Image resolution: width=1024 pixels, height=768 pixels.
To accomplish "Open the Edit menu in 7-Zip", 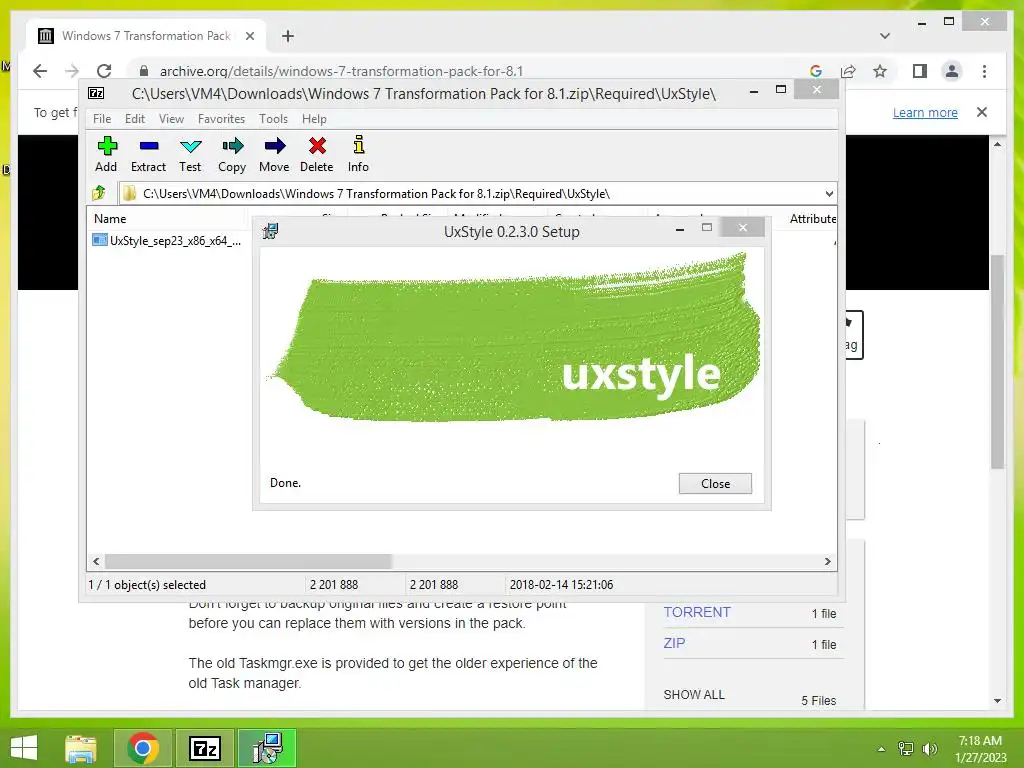I will (x=135, y=119).
